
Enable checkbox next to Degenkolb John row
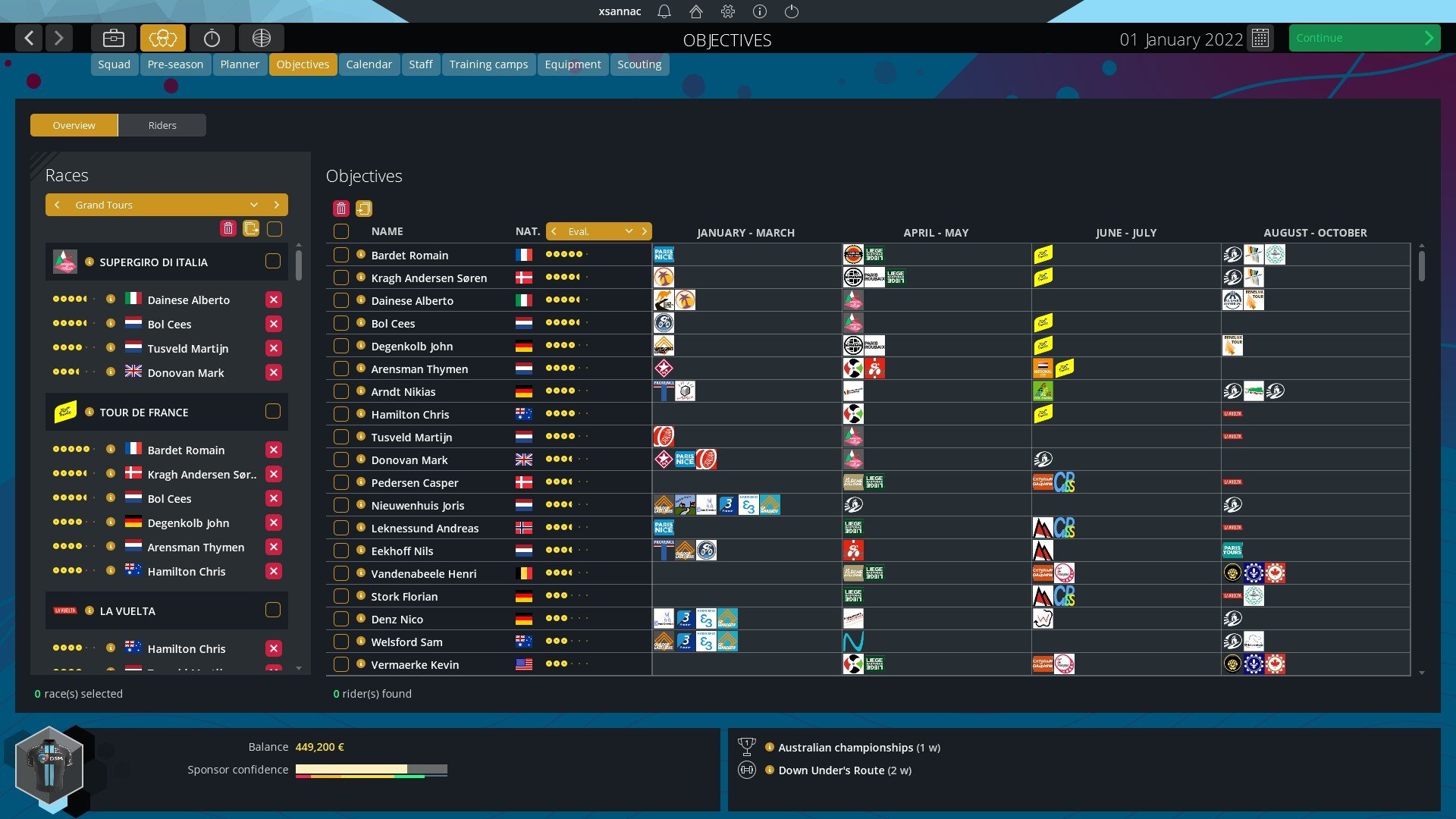340,345
